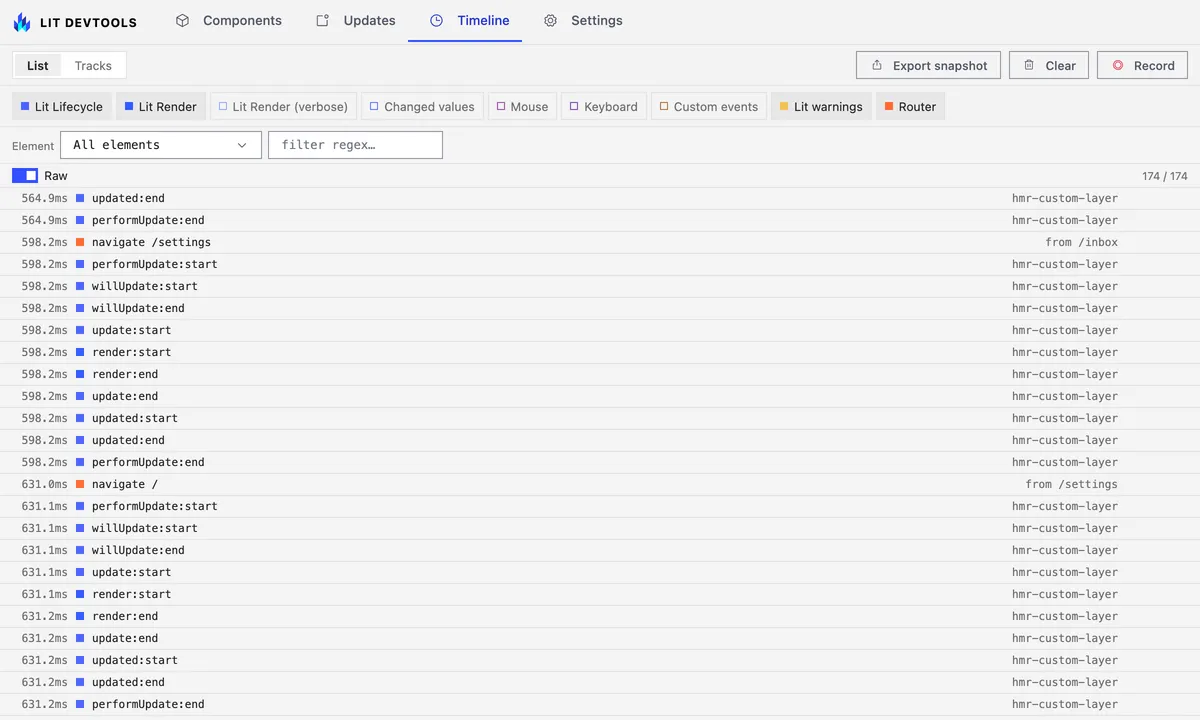Select the 598.2ms update:start row
This screenshot has height=720, width=1200.
point(600,330)
